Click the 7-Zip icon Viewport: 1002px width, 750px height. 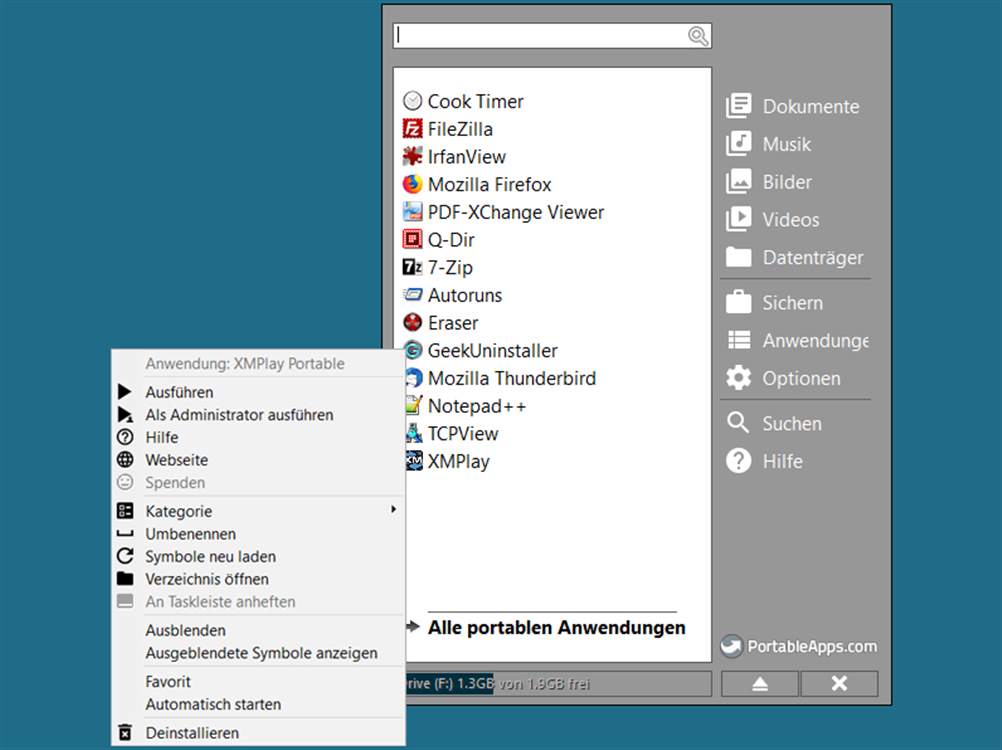413,267
